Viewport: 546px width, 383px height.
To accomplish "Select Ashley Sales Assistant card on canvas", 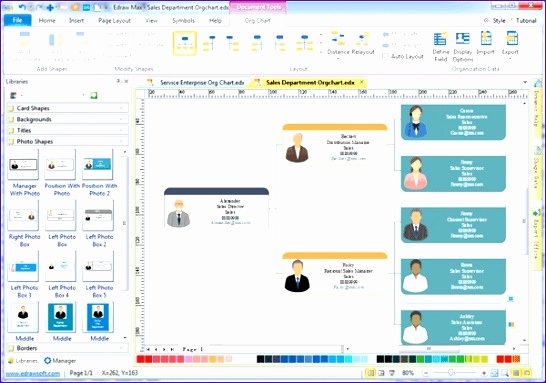I will [x=453, y=327].
